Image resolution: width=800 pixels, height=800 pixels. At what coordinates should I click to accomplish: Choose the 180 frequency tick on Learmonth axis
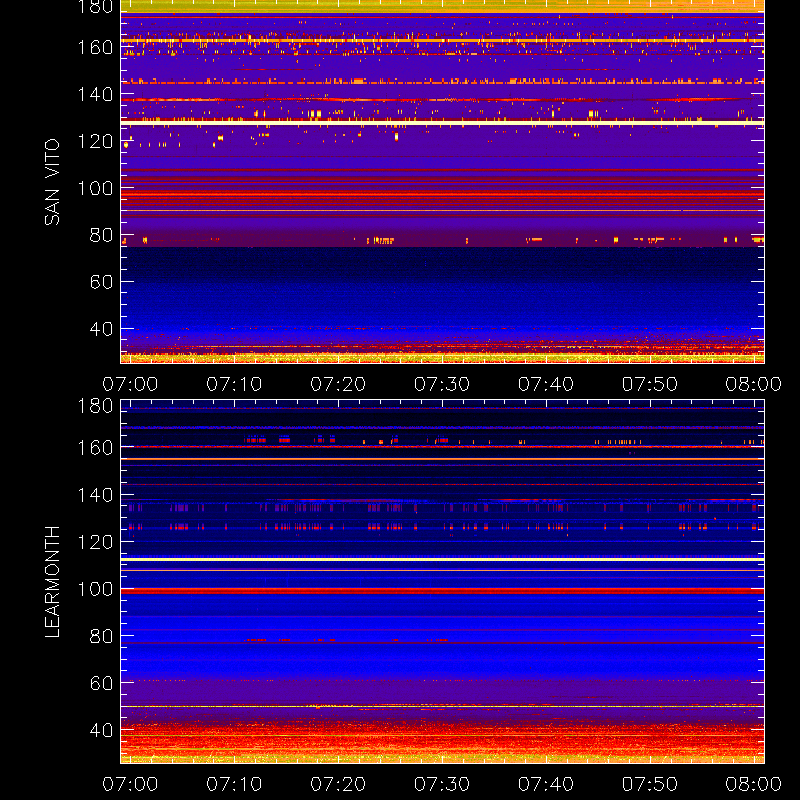tap(95, 406)
